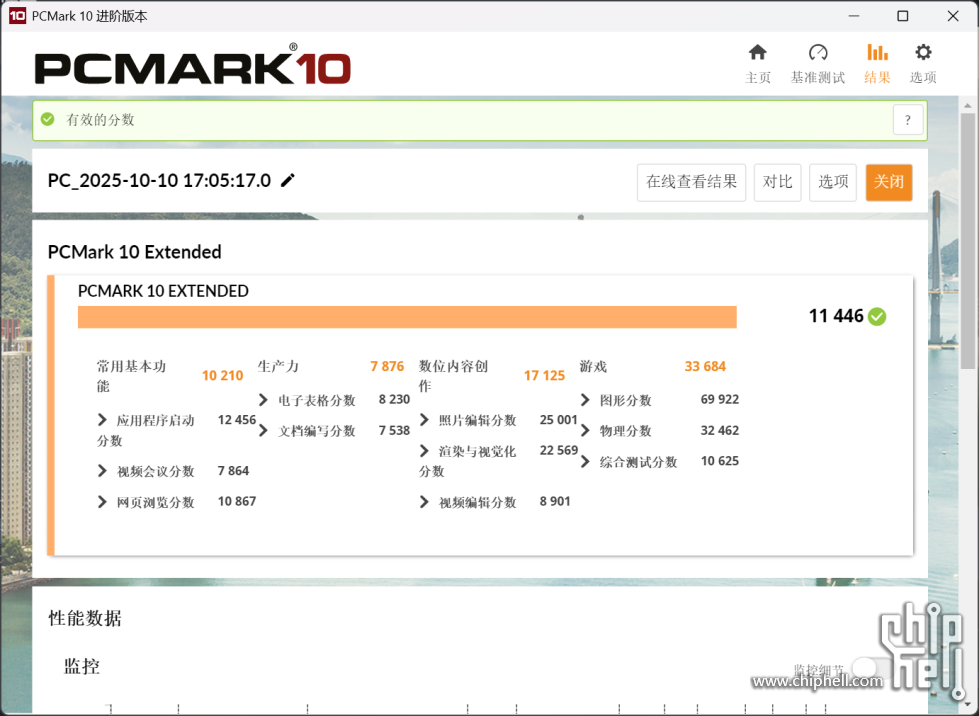This screenshot has width=979, height=716.
Task: Click the scrollbar up arrow
Action: [x=967, y=105]
